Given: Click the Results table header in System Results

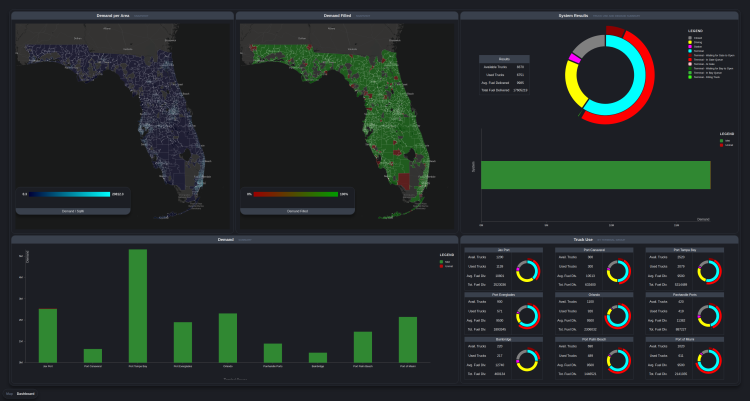Looking at the screenshot, I should (x=504, y=59).
